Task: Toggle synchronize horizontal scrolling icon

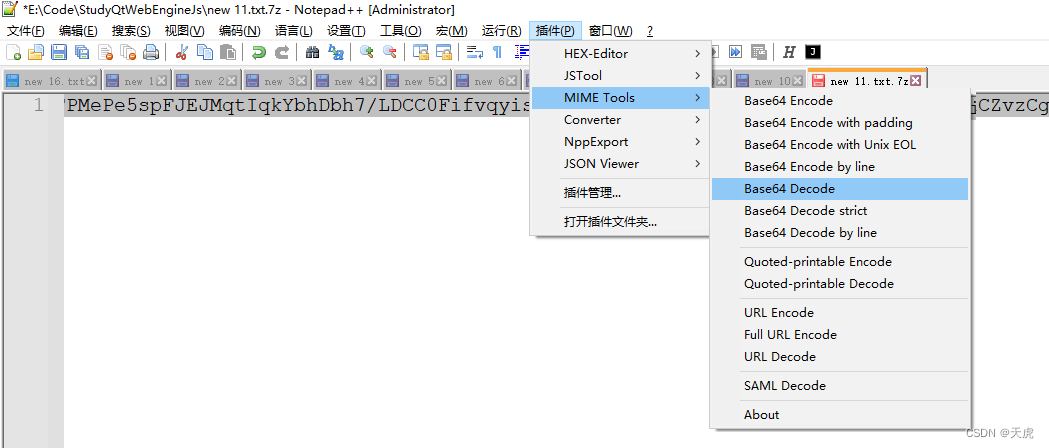Action: 443,52
